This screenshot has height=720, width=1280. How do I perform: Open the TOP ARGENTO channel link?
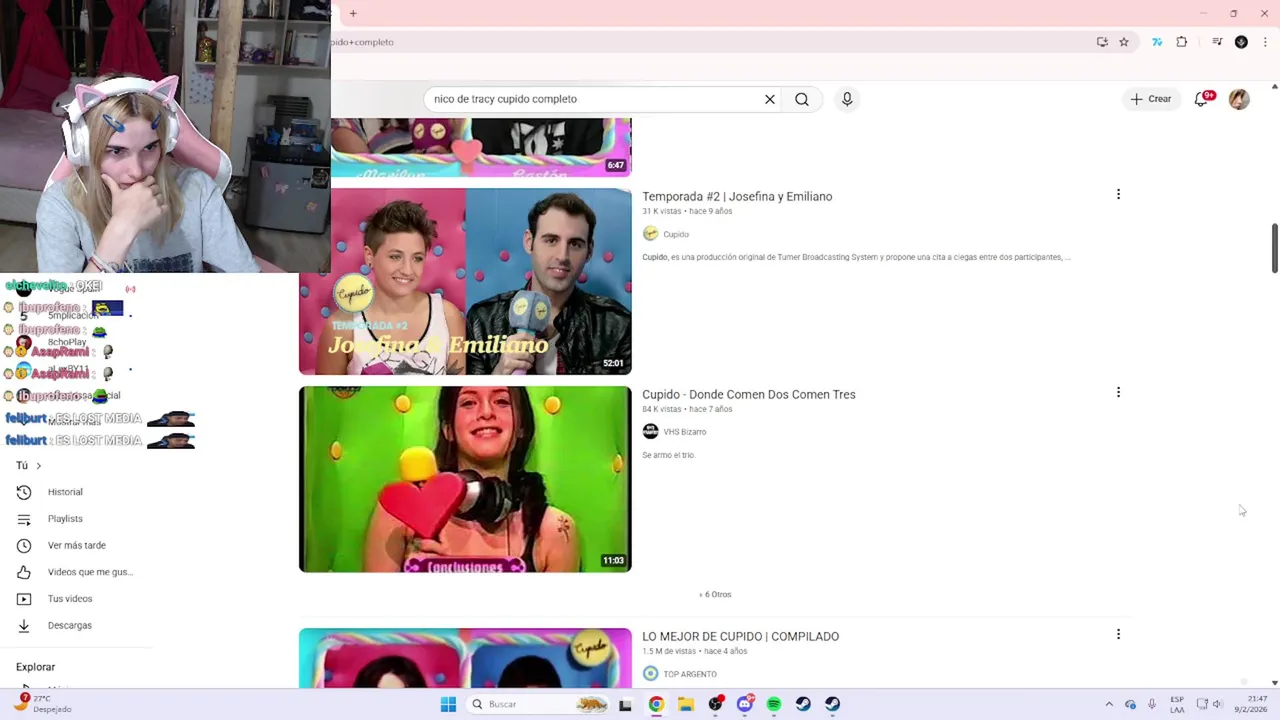[x=690, y=674]
